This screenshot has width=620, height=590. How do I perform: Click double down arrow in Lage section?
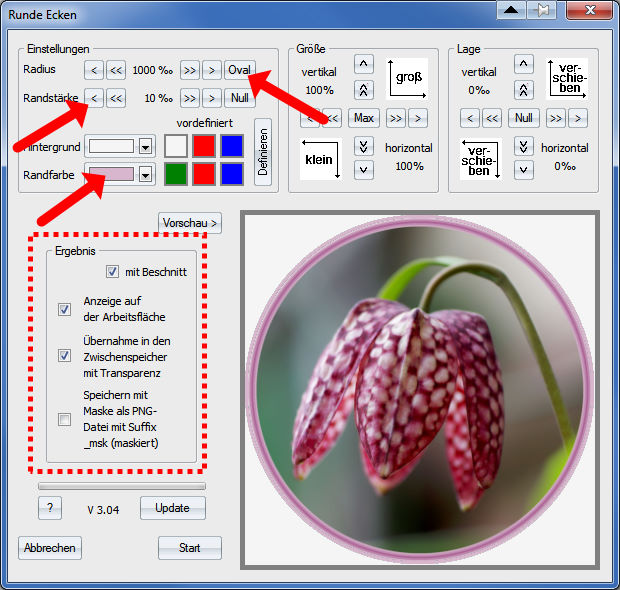click(x=523, y=146)
